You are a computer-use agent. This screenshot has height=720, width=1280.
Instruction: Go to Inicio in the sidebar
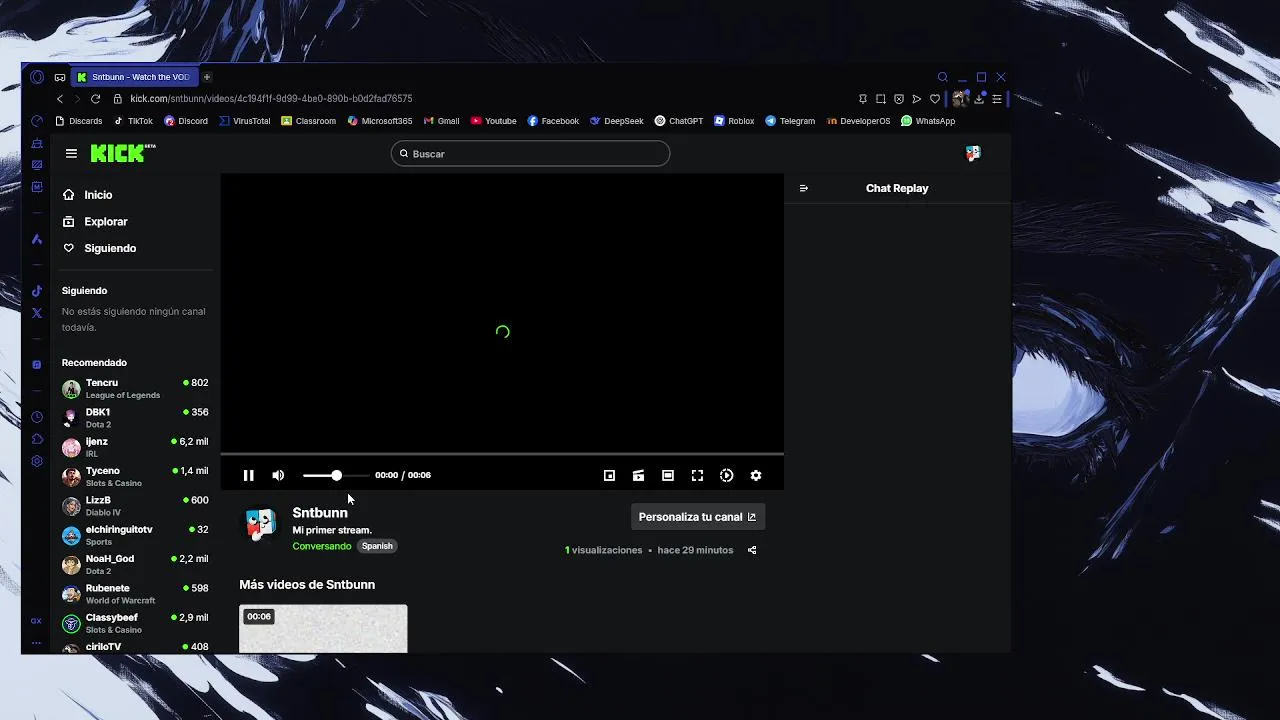(x=87, y=195)
